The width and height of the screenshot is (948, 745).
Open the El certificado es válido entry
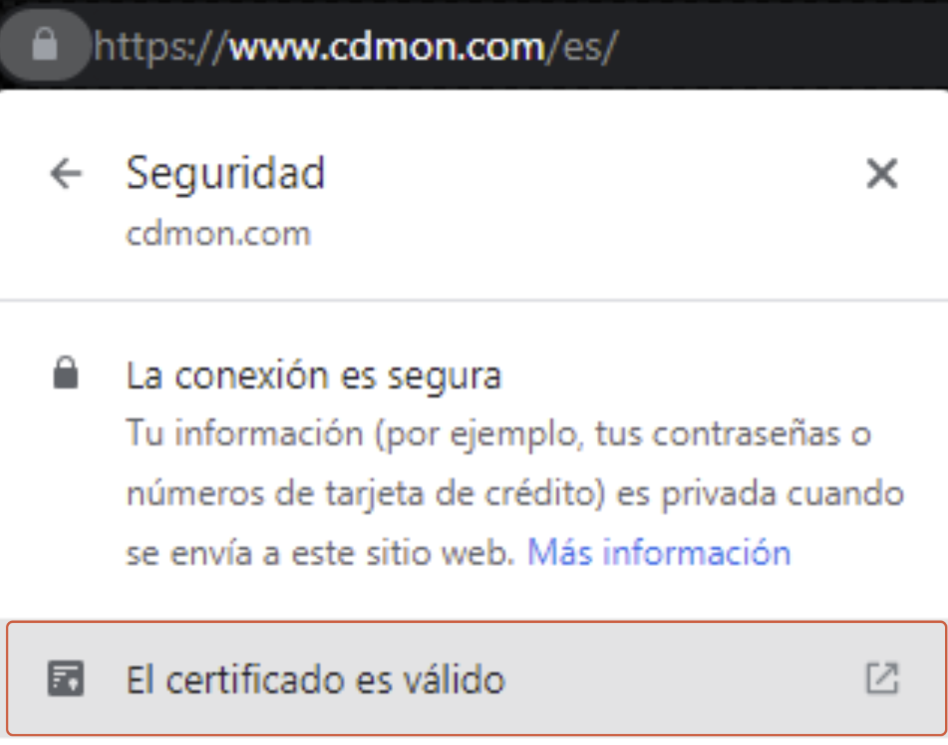[x=476, y=678]
